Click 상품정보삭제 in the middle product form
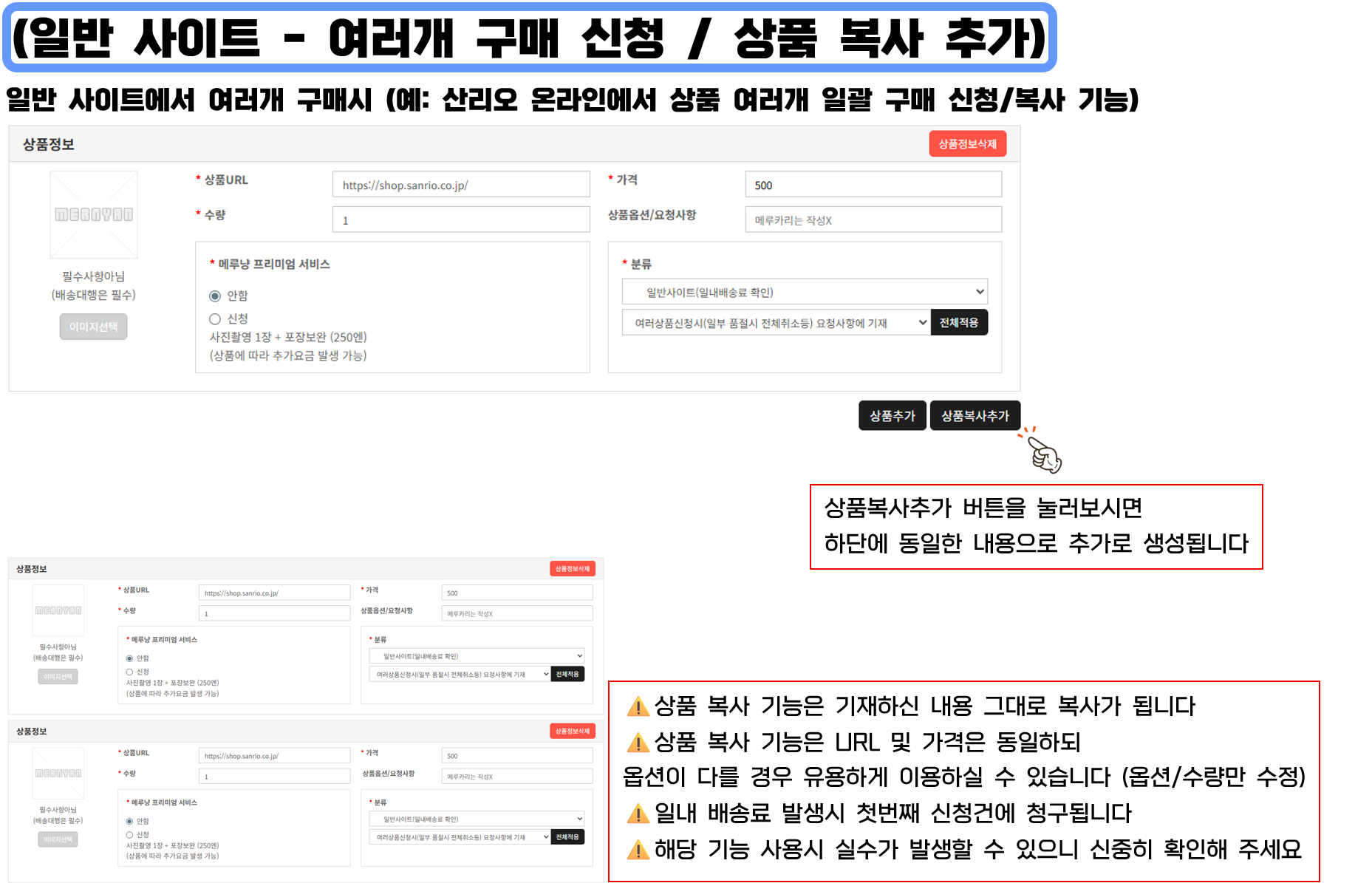The image size is (1372, 883). point(573,569)
